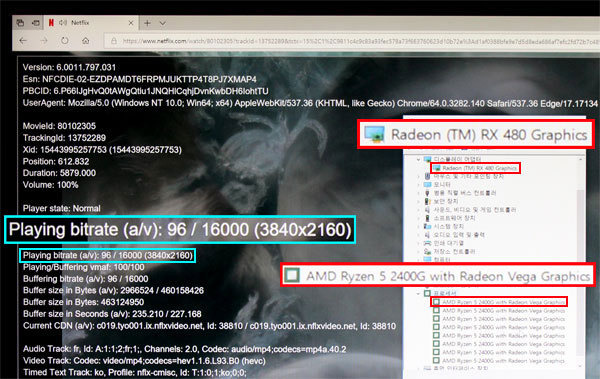
Task: Click the lower device list scroll-down arrow
Action: tap(581, 366)
